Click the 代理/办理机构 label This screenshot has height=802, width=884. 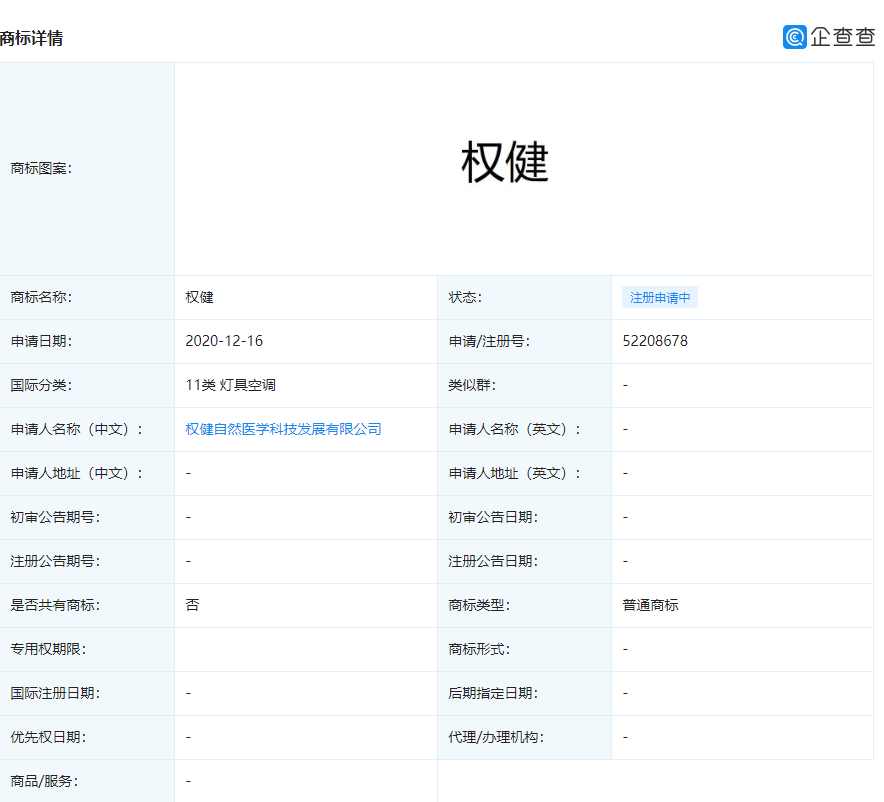coord(496,737)
